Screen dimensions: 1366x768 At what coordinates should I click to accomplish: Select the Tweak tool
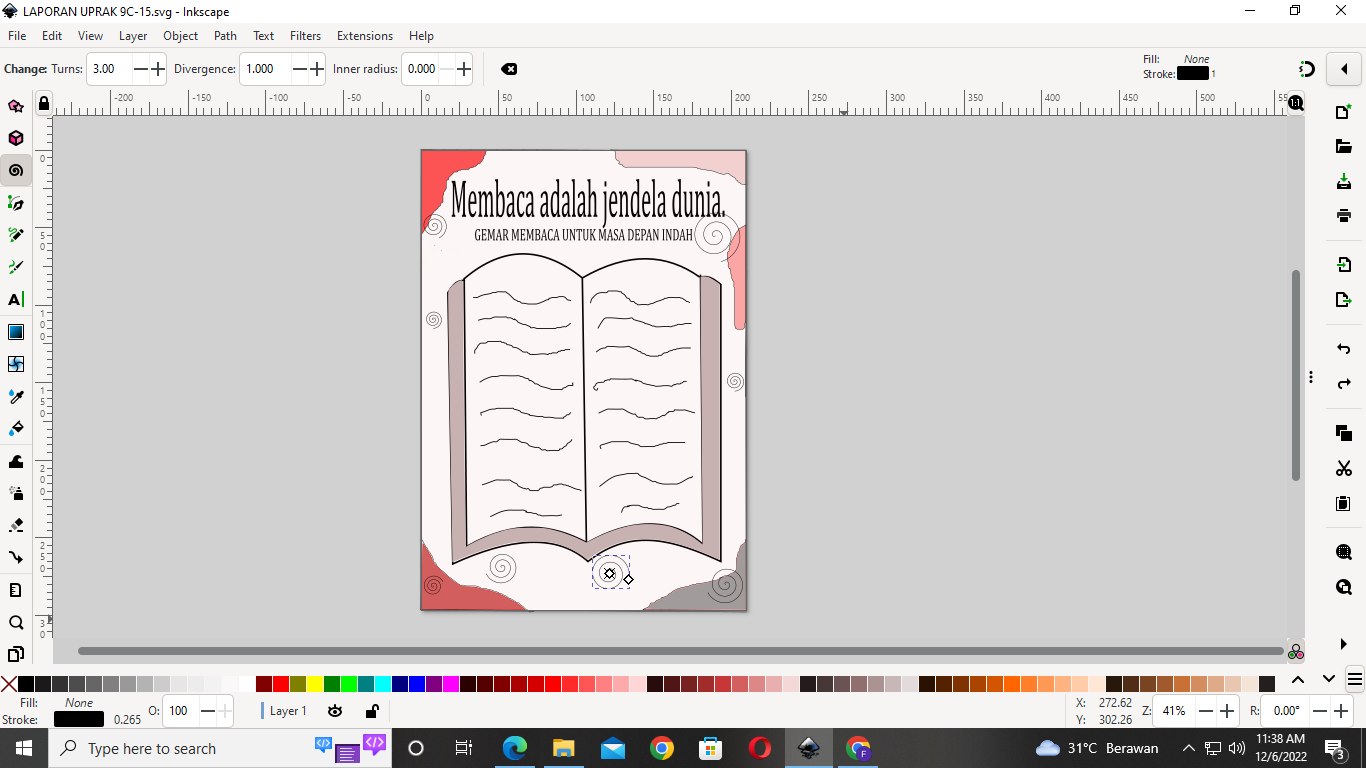tap(15, 461)
